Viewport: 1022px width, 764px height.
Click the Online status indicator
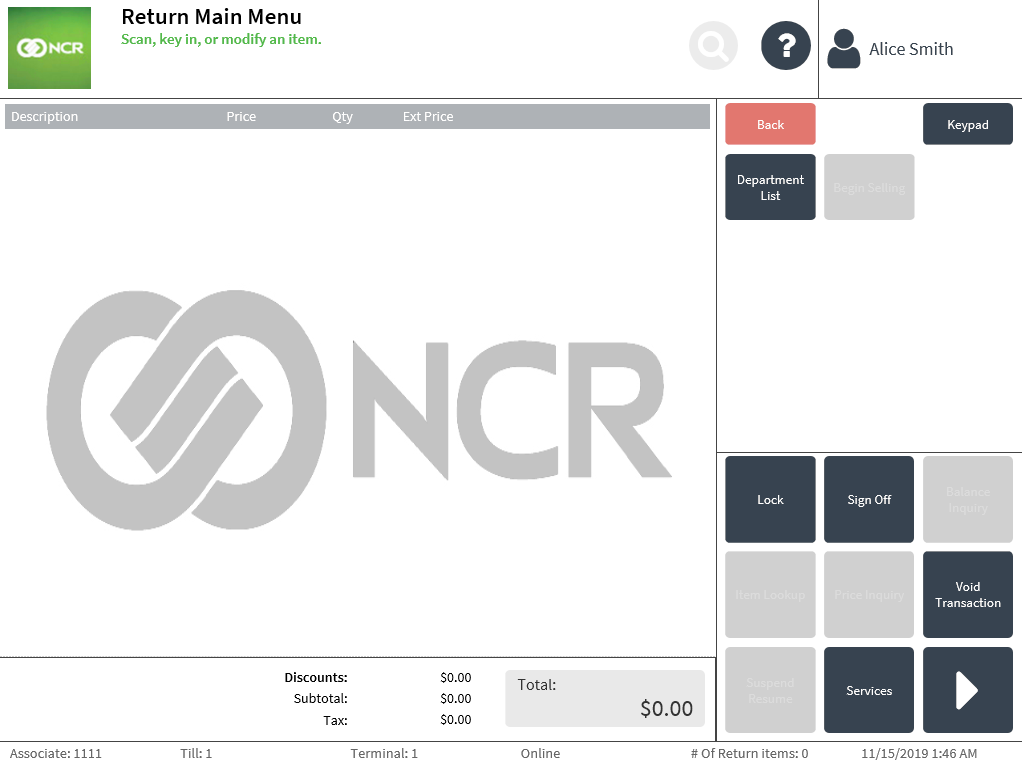(540, 753)
